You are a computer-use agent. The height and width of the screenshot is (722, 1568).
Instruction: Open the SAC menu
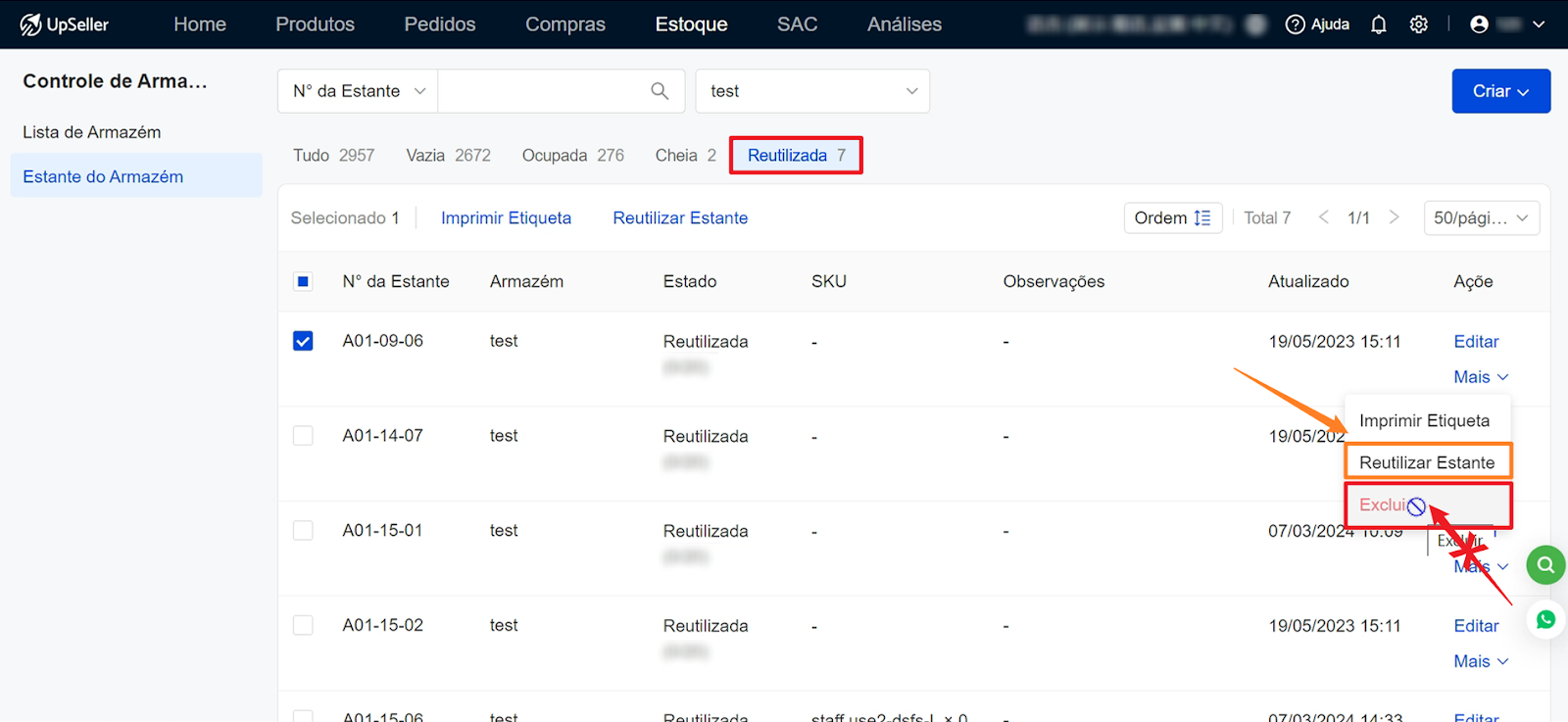(797, 24)
